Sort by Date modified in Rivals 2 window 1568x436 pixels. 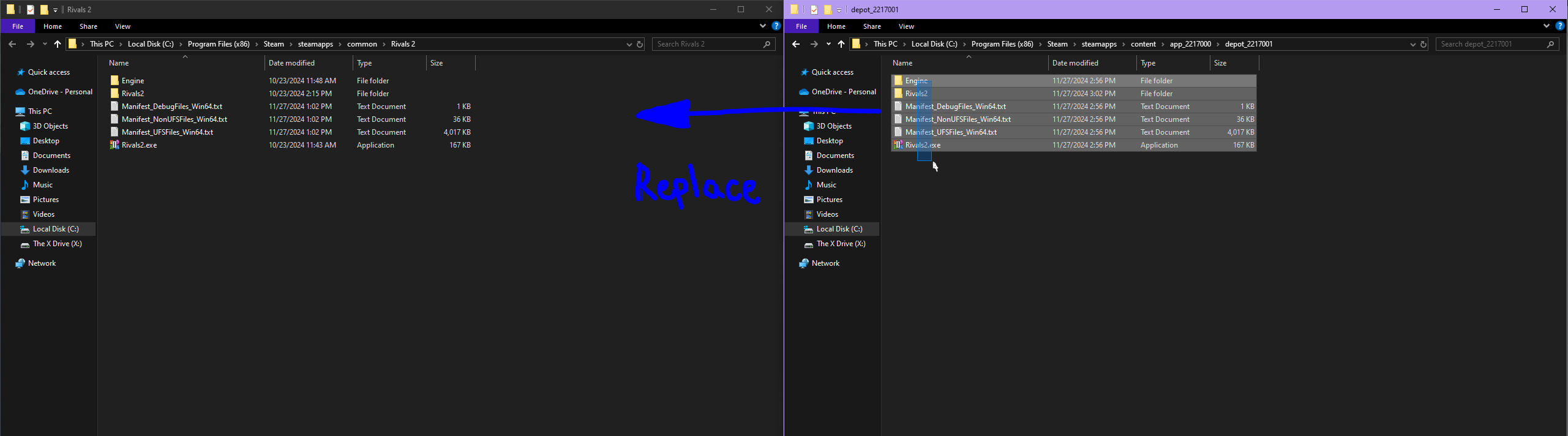[x=309, y=63]
